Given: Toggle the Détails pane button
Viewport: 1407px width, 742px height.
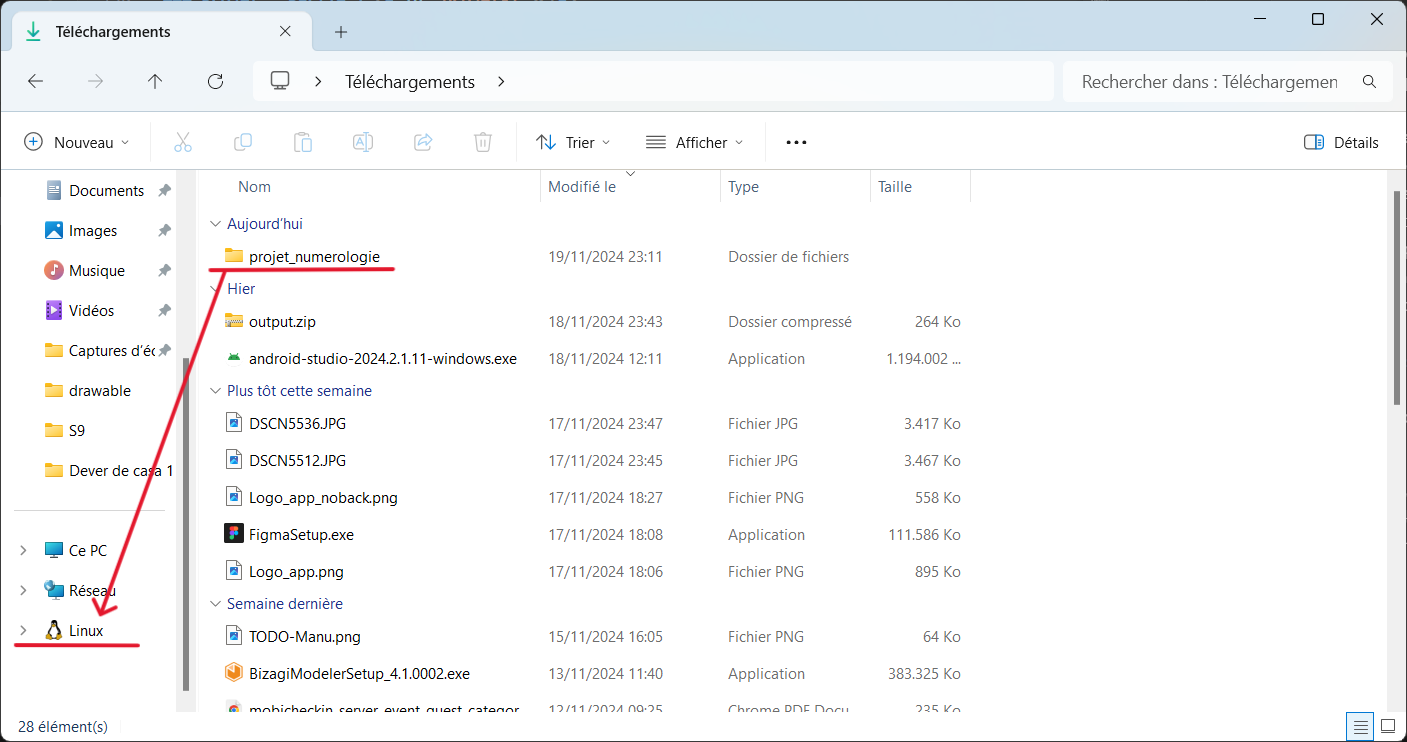Looking at the screenshot, I should point(1341,142).
